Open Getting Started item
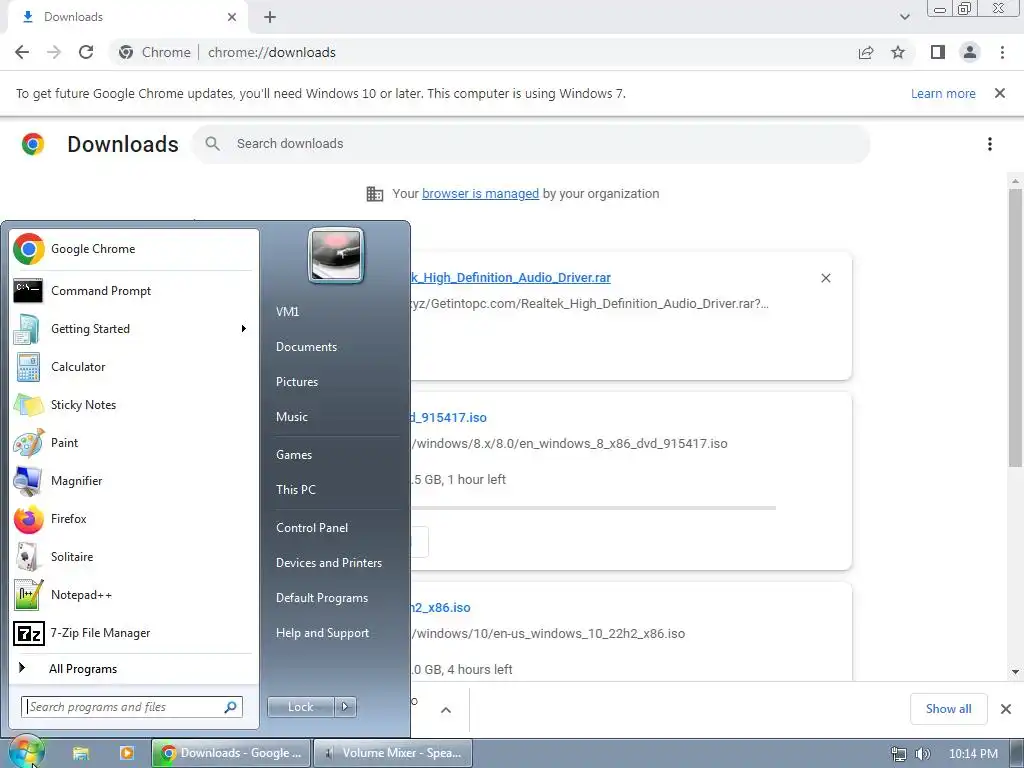 point(133,328)
